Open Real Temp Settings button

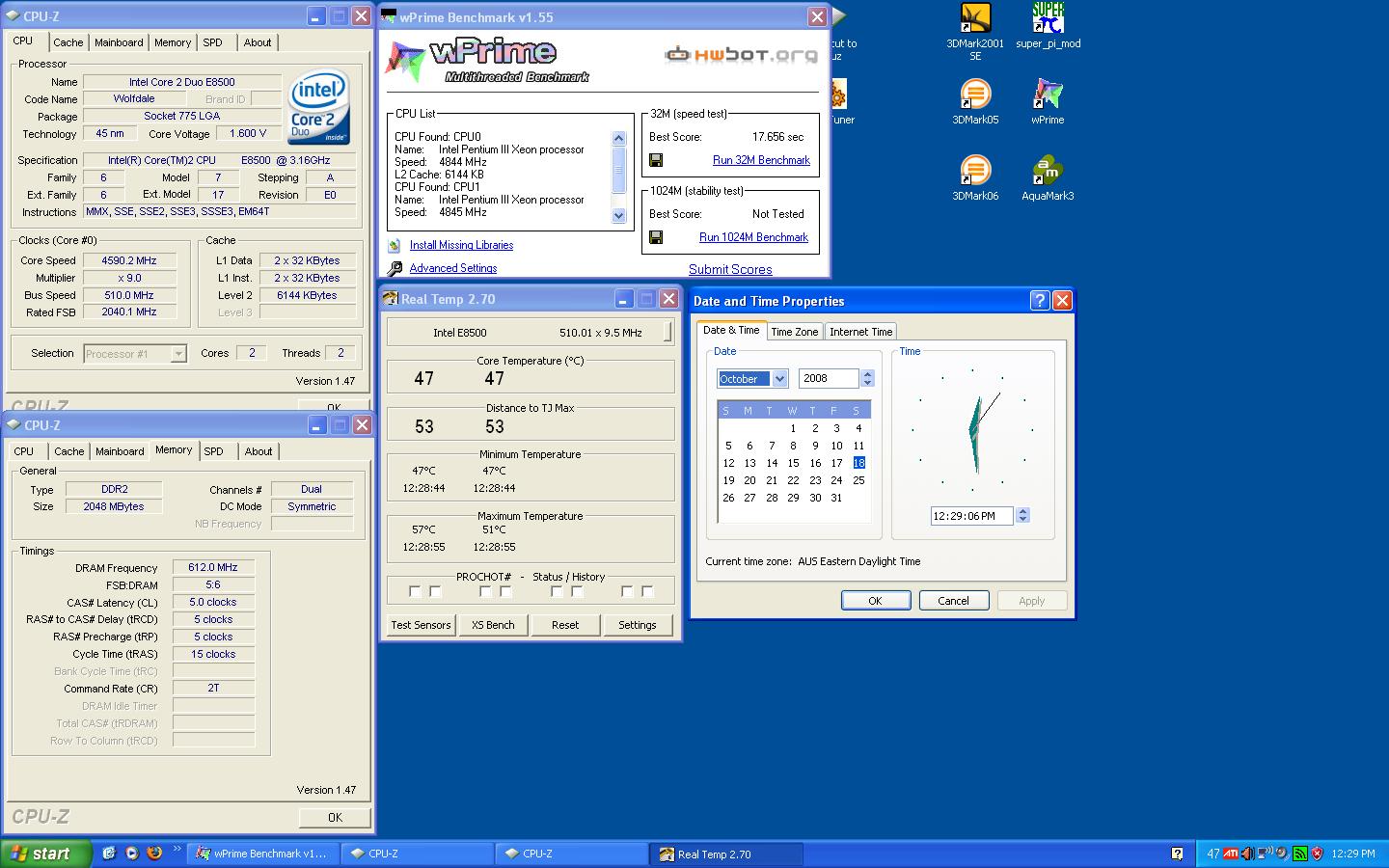[638, 625]
